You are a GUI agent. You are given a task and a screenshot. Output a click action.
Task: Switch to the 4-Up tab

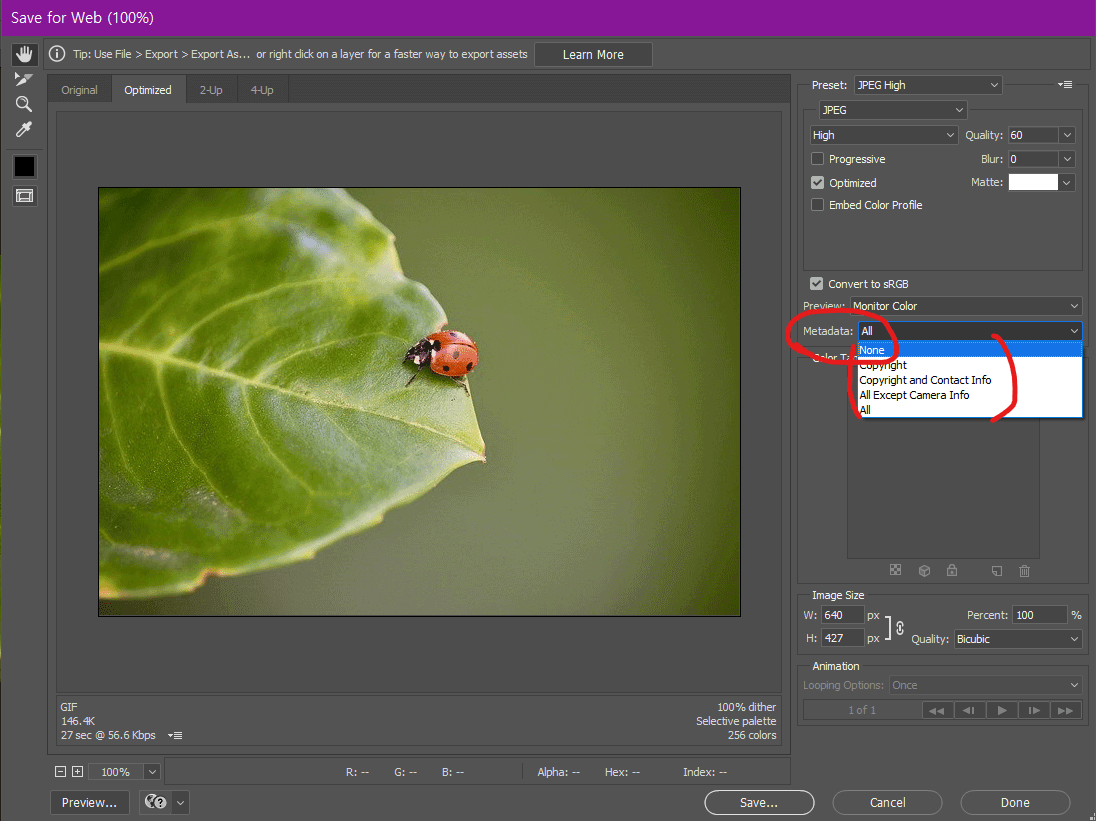[x=262, y=89]
